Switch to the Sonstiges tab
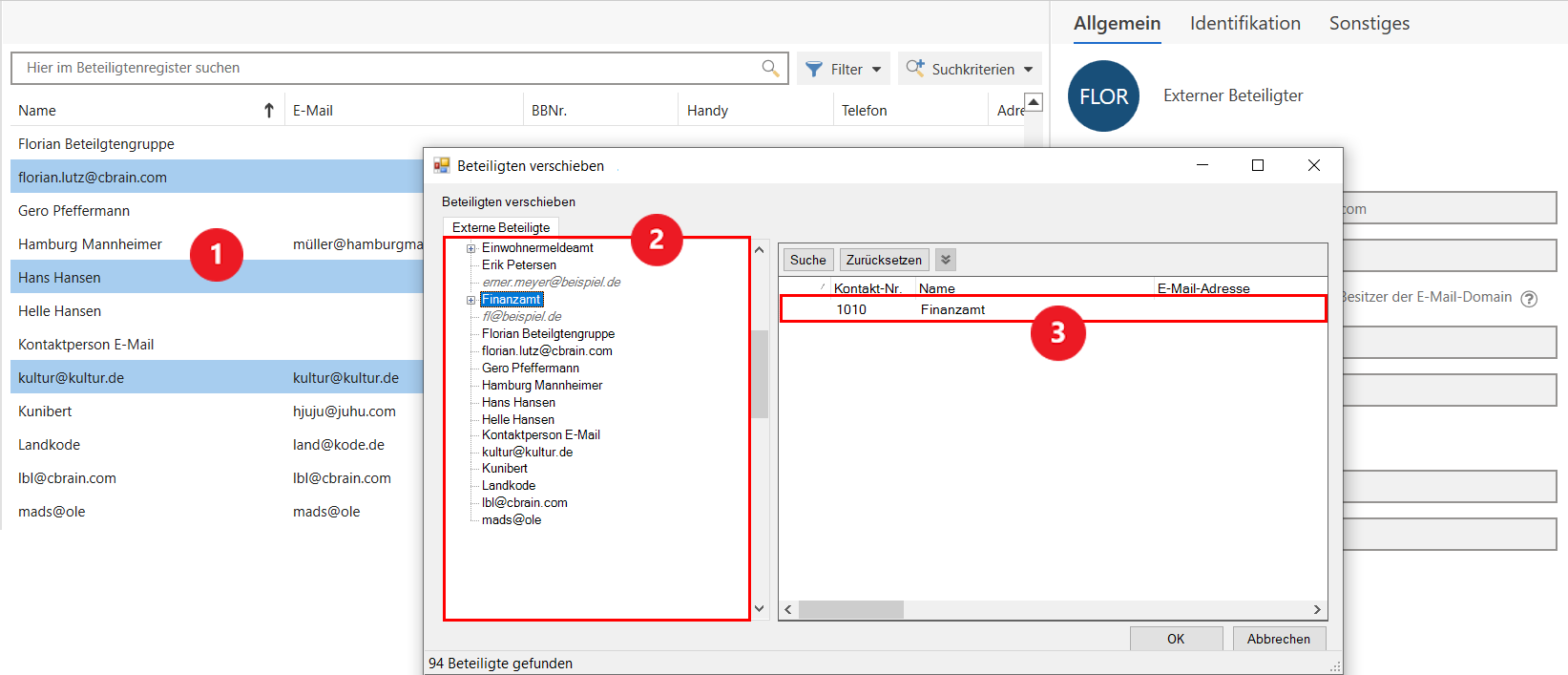This screenshot has height=675, width=1568. (x=1369, y=23)
